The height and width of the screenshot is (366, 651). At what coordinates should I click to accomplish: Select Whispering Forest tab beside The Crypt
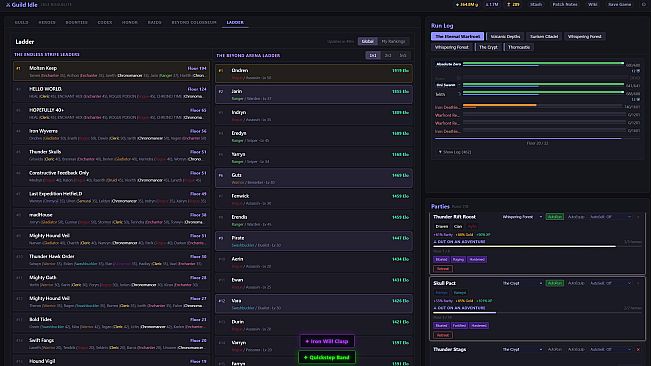pos(452,47)
